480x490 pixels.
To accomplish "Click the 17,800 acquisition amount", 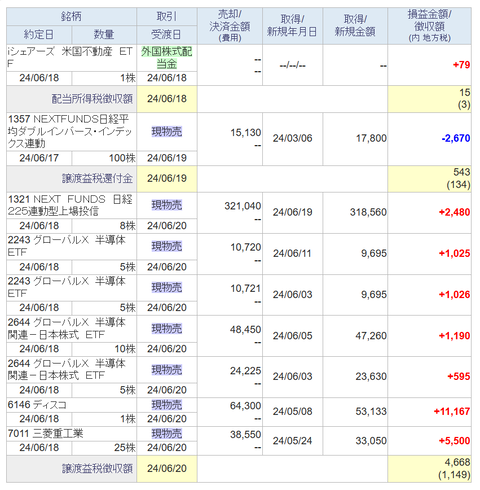I will tap(371, 138).
